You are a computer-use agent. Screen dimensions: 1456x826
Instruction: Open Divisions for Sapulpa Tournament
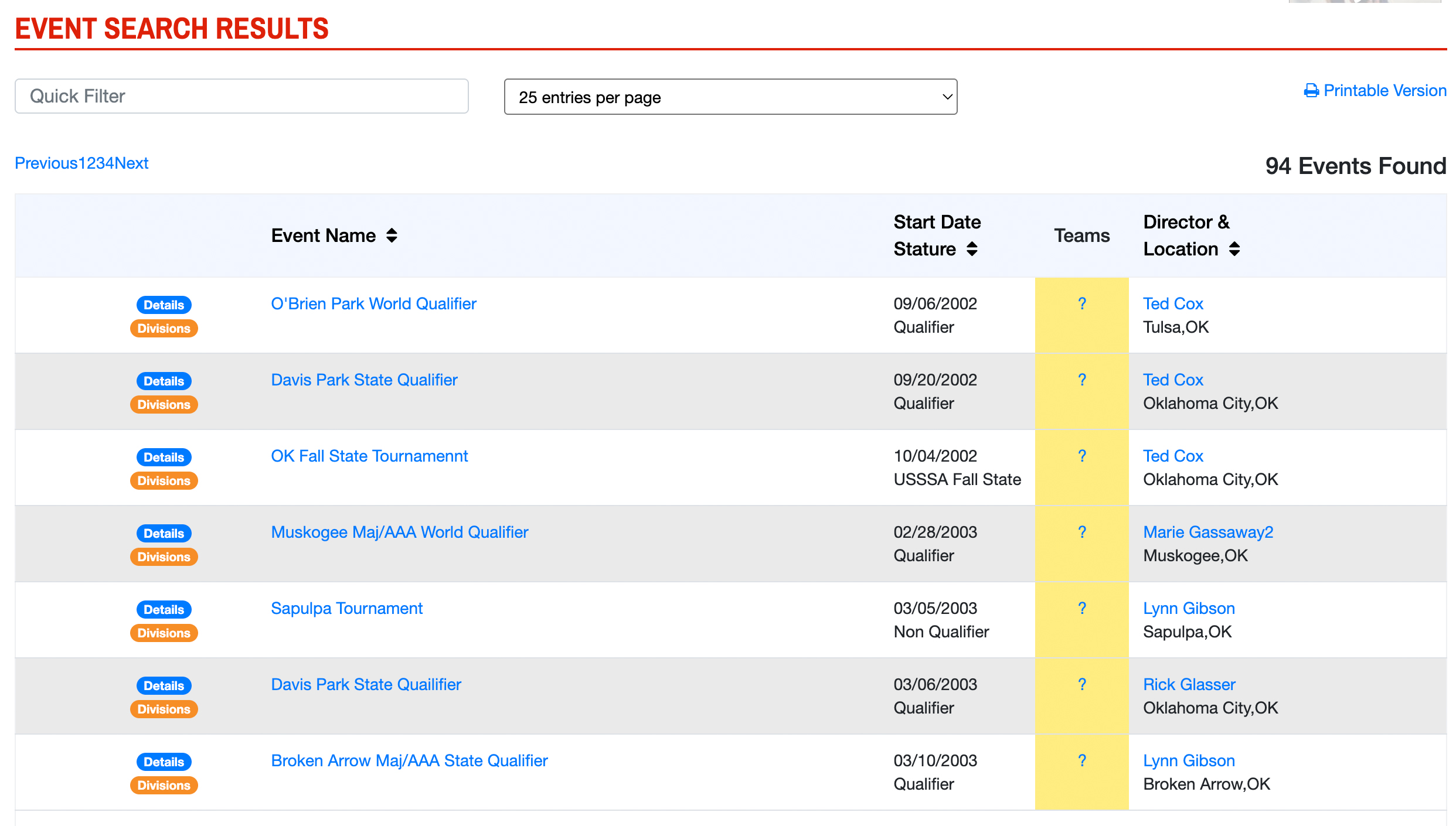tap(164, 633)
